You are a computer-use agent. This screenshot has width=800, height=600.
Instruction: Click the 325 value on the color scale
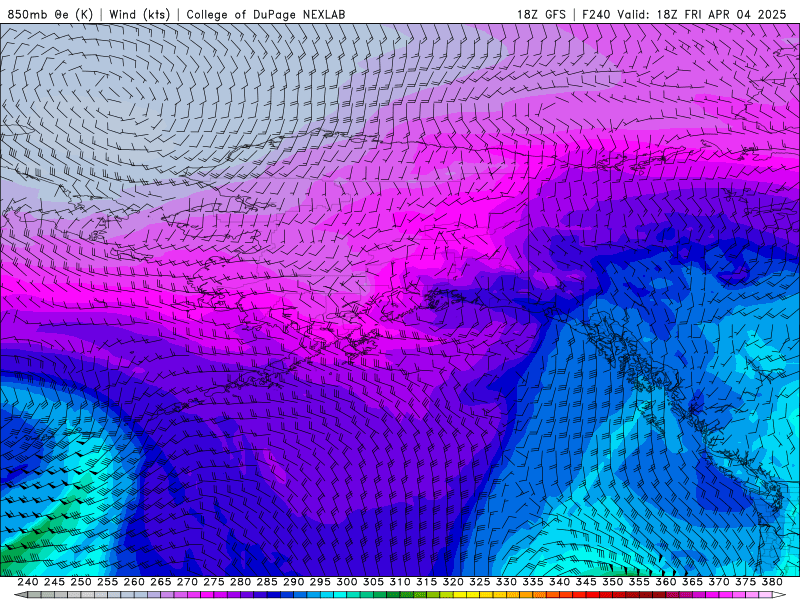pos(480,582)
